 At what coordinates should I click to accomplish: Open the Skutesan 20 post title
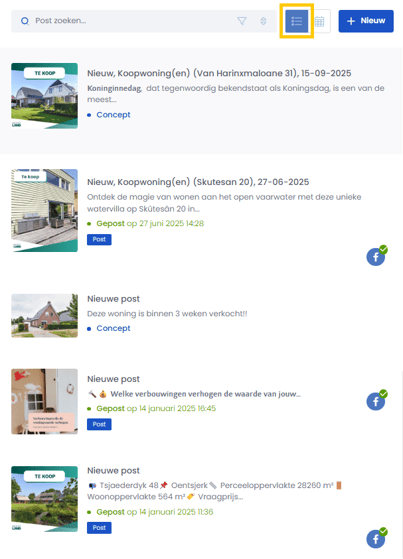click(198, 182)
